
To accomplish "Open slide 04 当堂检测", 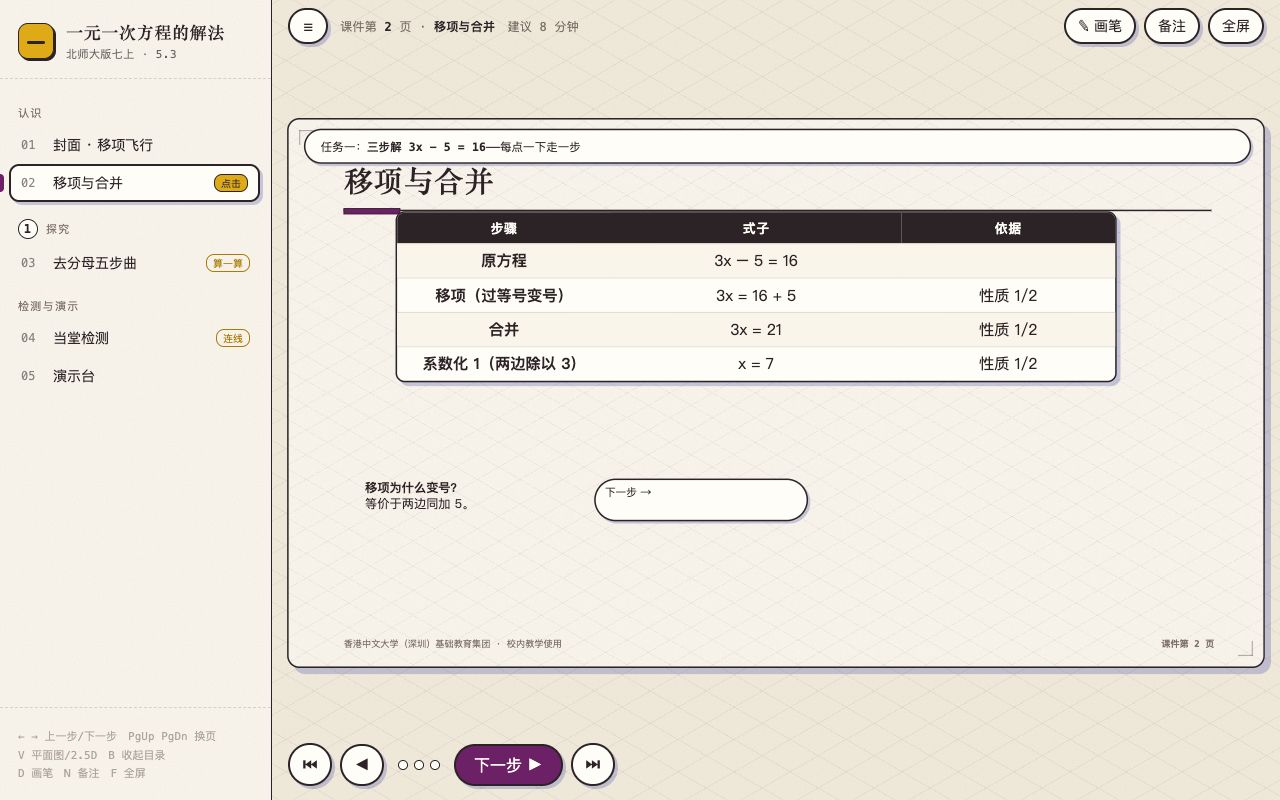I will pyautogui.click(x=134, y=338).
